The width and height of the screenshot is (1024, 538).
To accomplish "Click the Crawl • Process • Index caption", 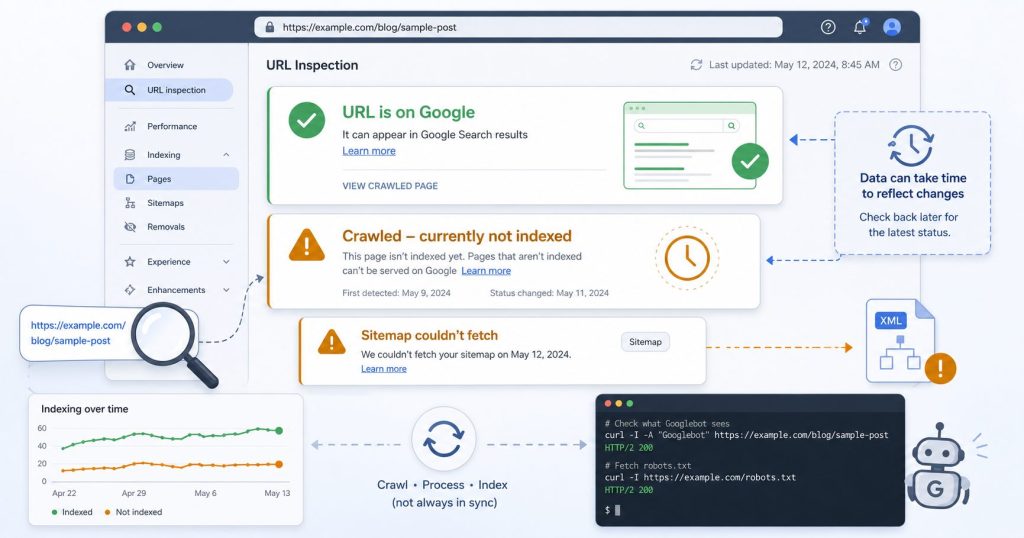I will tap(442, 485).
